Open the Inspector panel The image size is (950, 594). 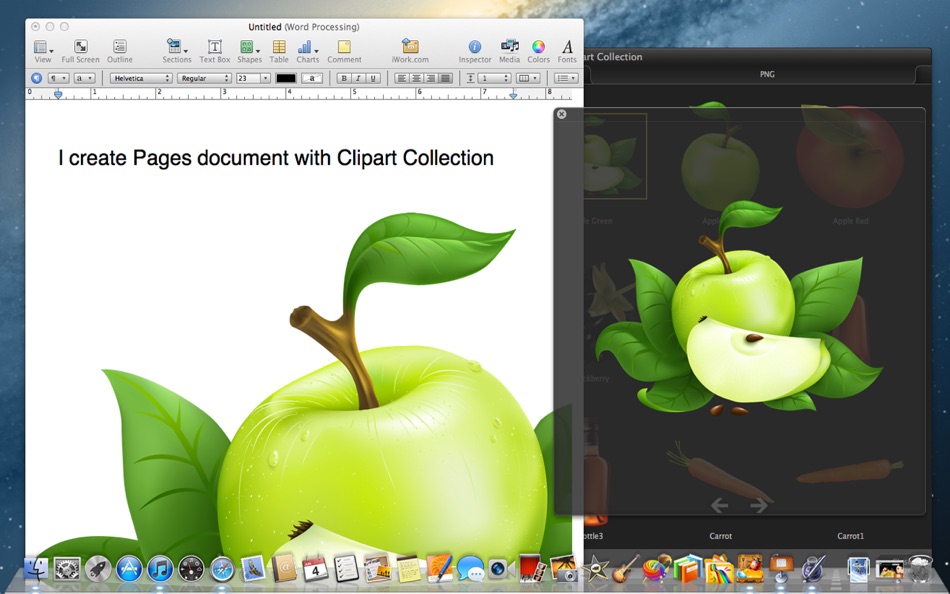[475, 51]
